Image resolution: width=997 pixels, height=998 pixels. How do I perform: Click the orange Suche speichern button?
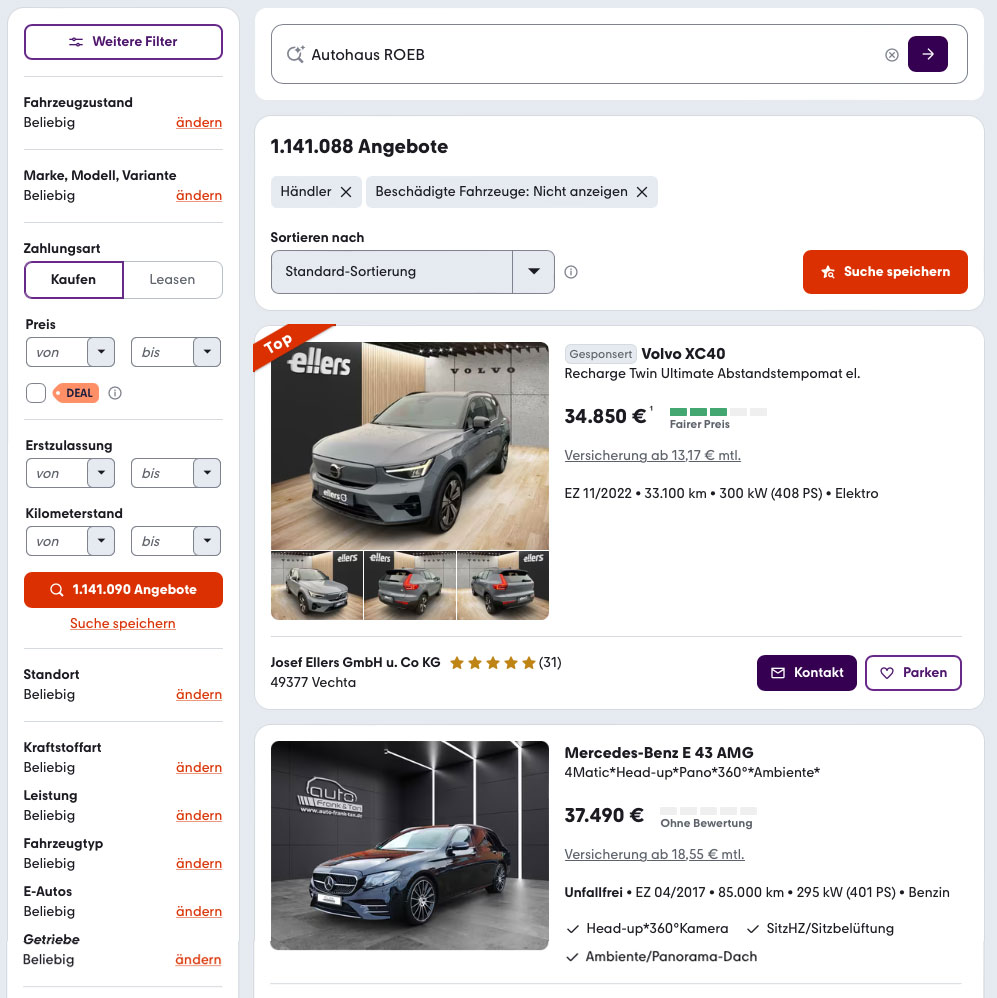pyautogui.click(x=885, y=272)
